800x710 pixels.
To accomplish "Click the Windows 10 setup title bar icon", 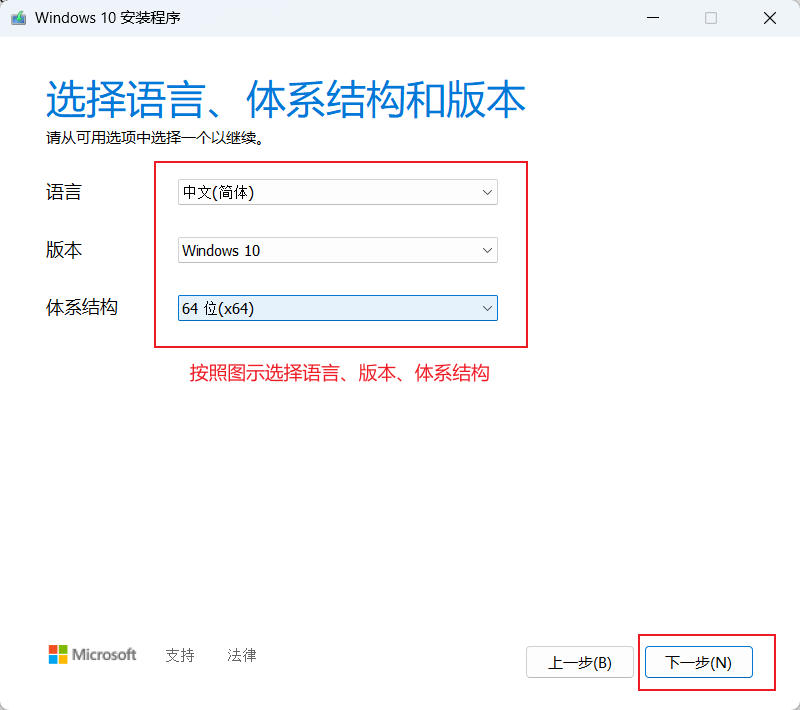I will point(19,18).
